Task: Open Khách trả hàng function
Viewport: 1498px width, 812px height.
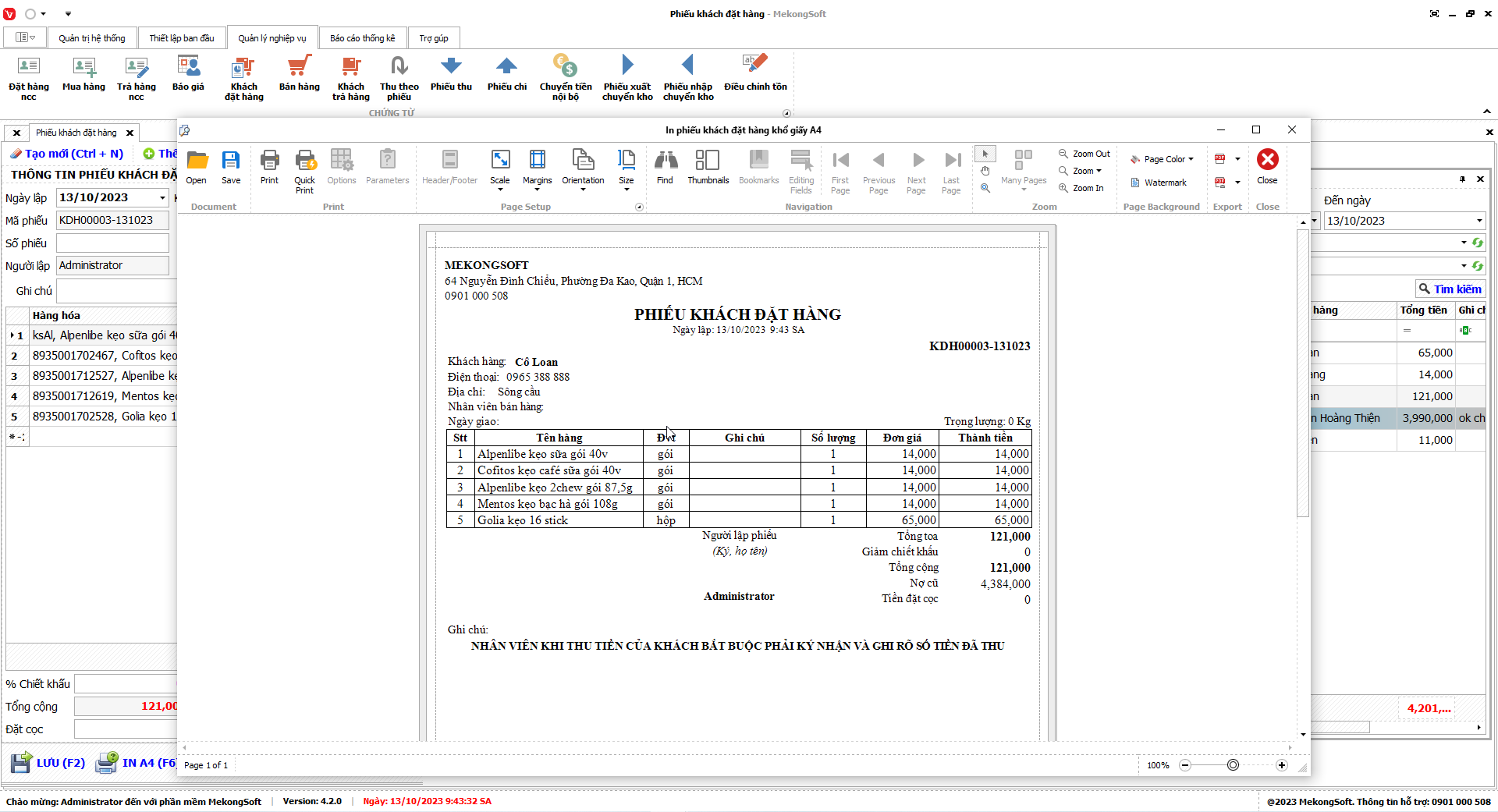Action: point(351,78)
